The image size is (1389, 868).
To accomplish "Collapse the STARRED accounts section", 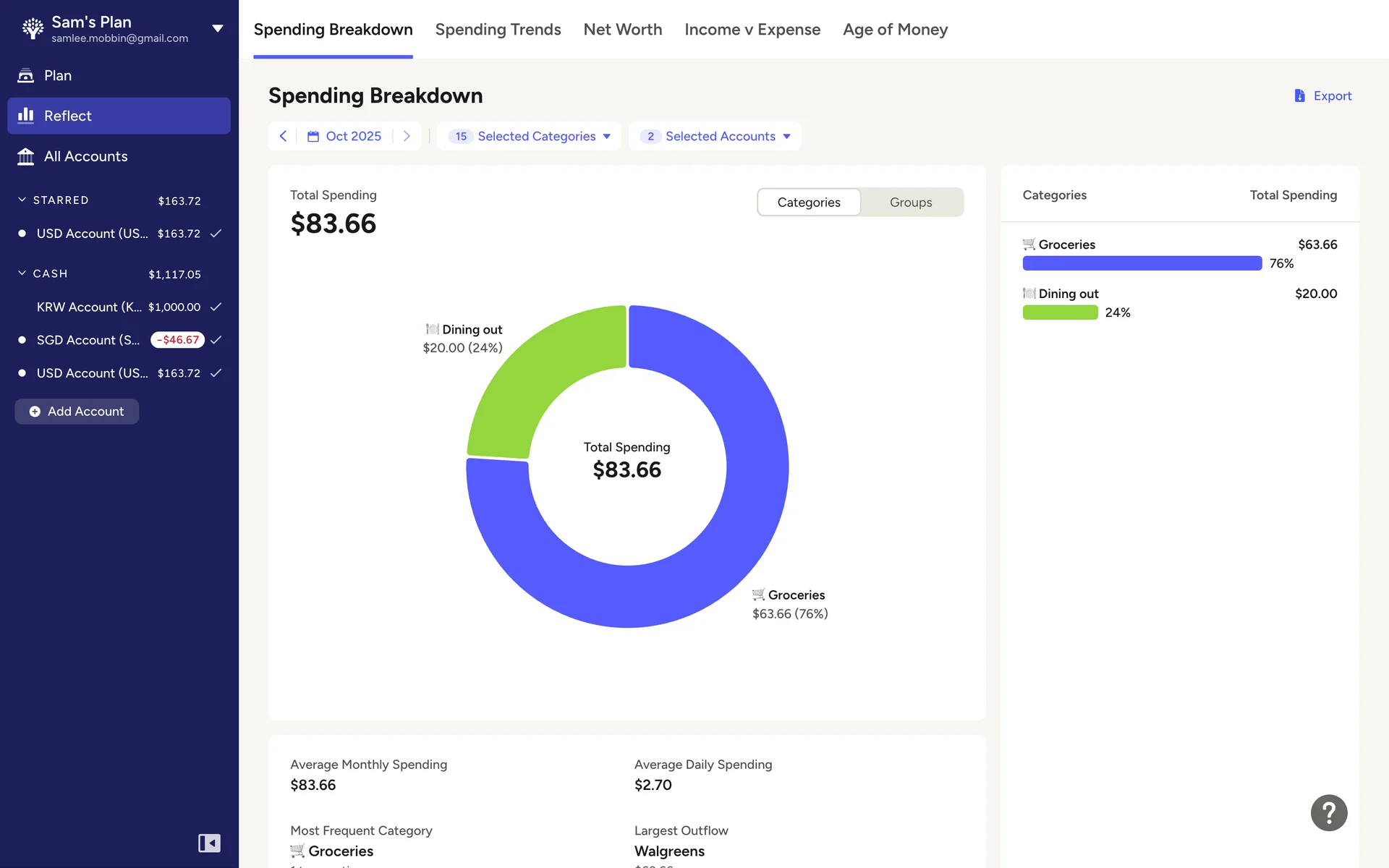I will [x=22, y=200].
